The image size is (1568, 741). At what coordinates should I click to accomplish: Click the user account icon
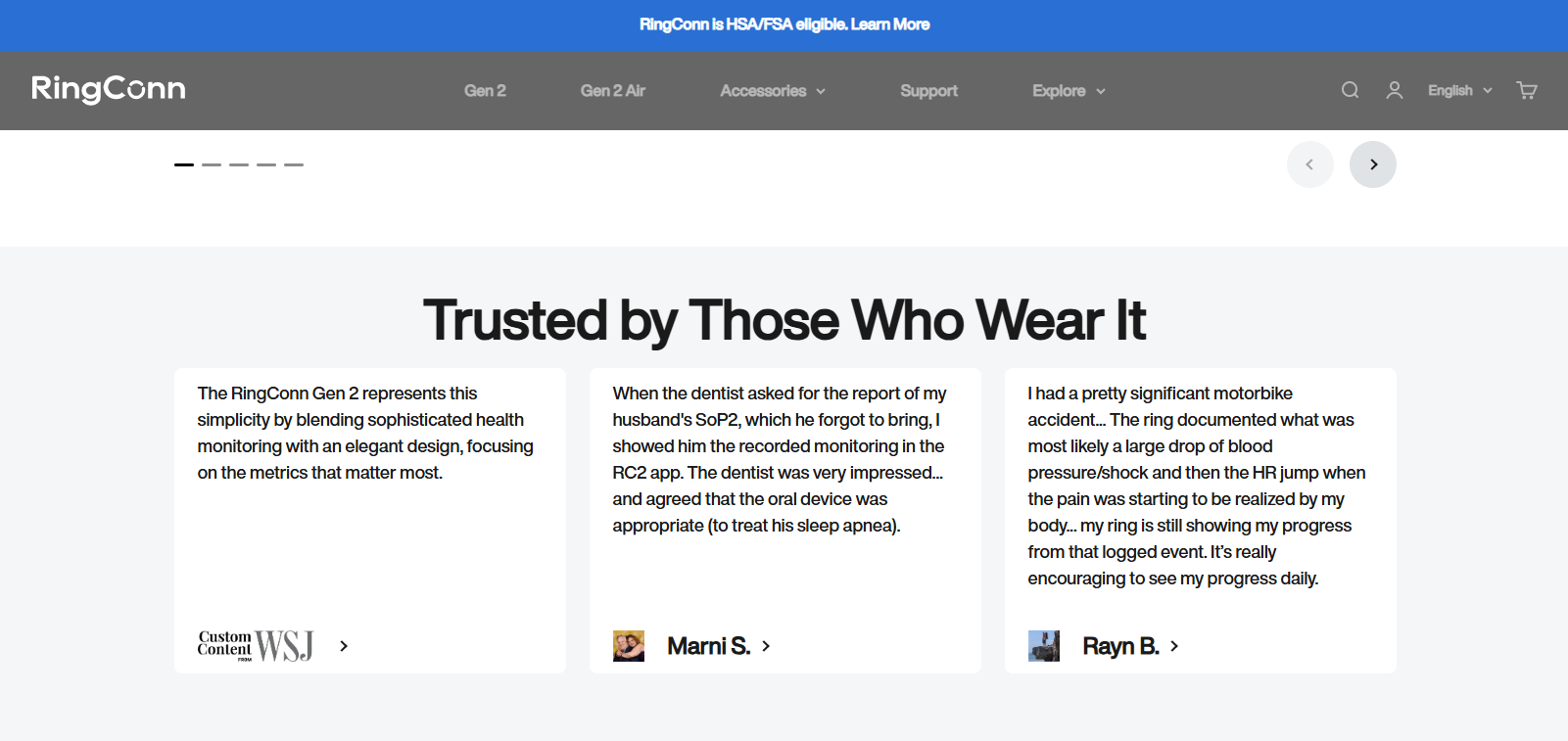pos(1395,90)
